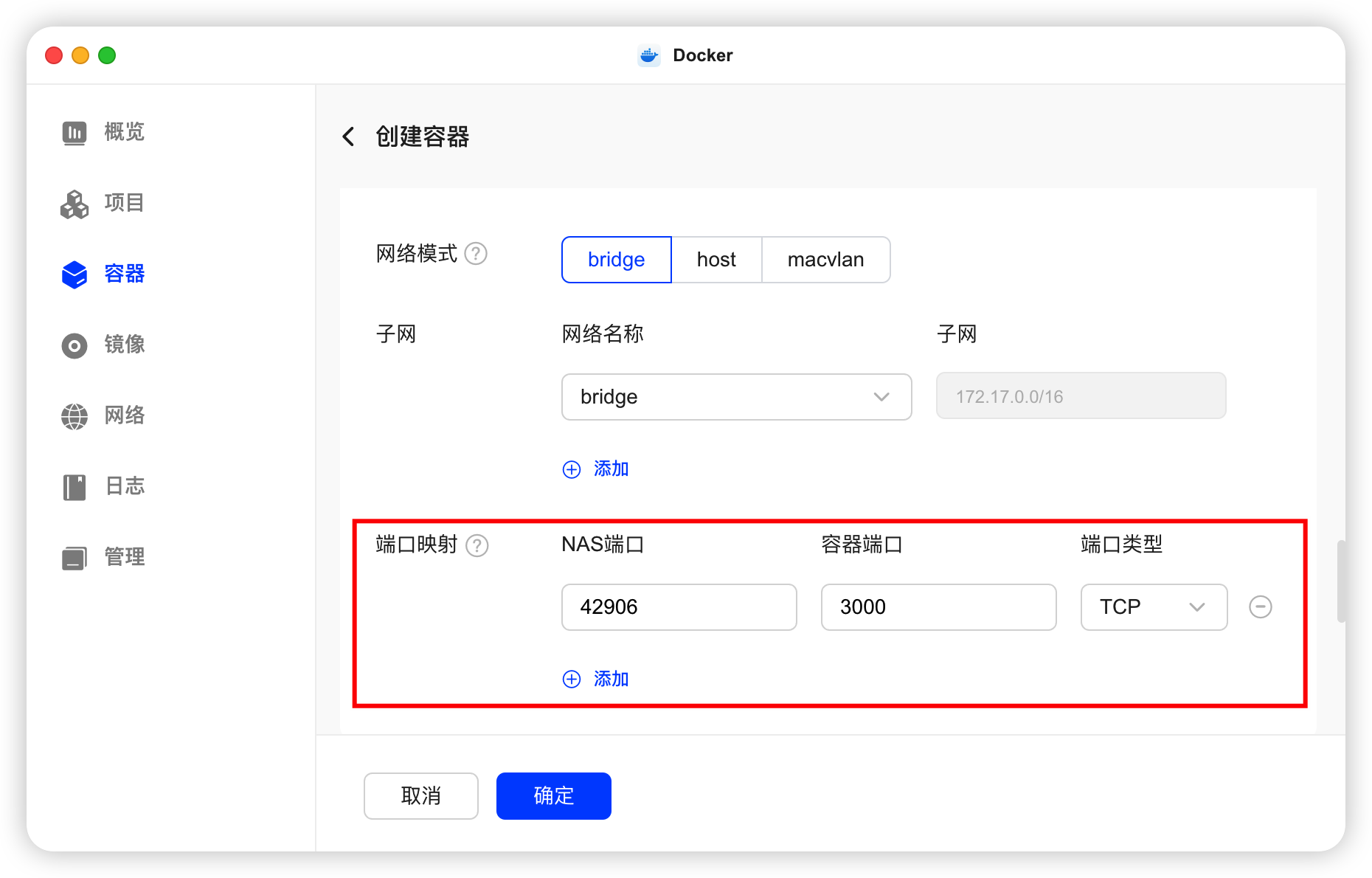This screenshot has height=878, width=1372.
Task: Show help for 网络模式 question mark
Action: point(476,254)
